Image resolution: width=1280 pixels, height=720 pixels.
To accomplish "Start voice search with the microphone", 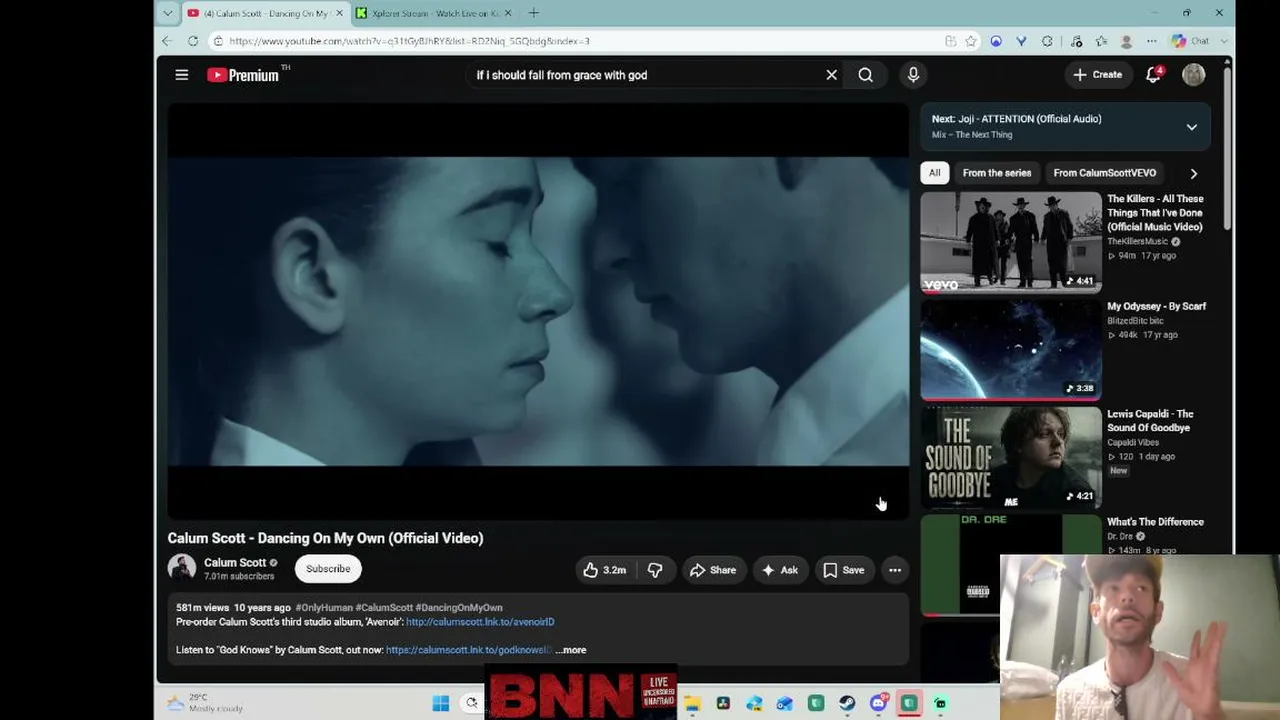I will [x=913, y=75].
